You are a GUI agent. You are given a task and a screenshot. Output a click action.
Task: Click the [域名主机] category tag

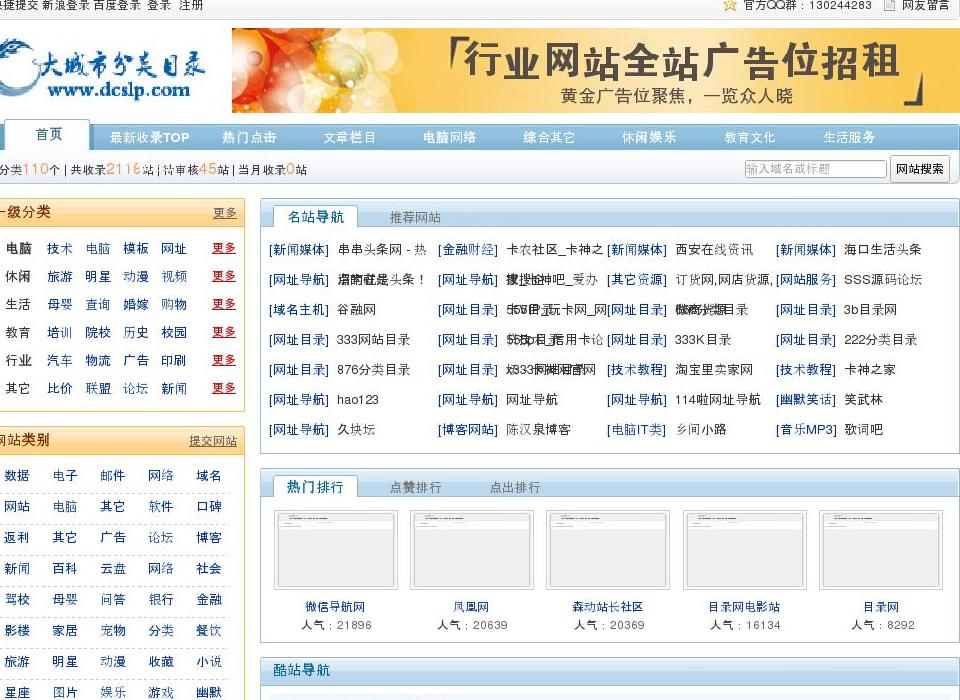pos(299,310)
